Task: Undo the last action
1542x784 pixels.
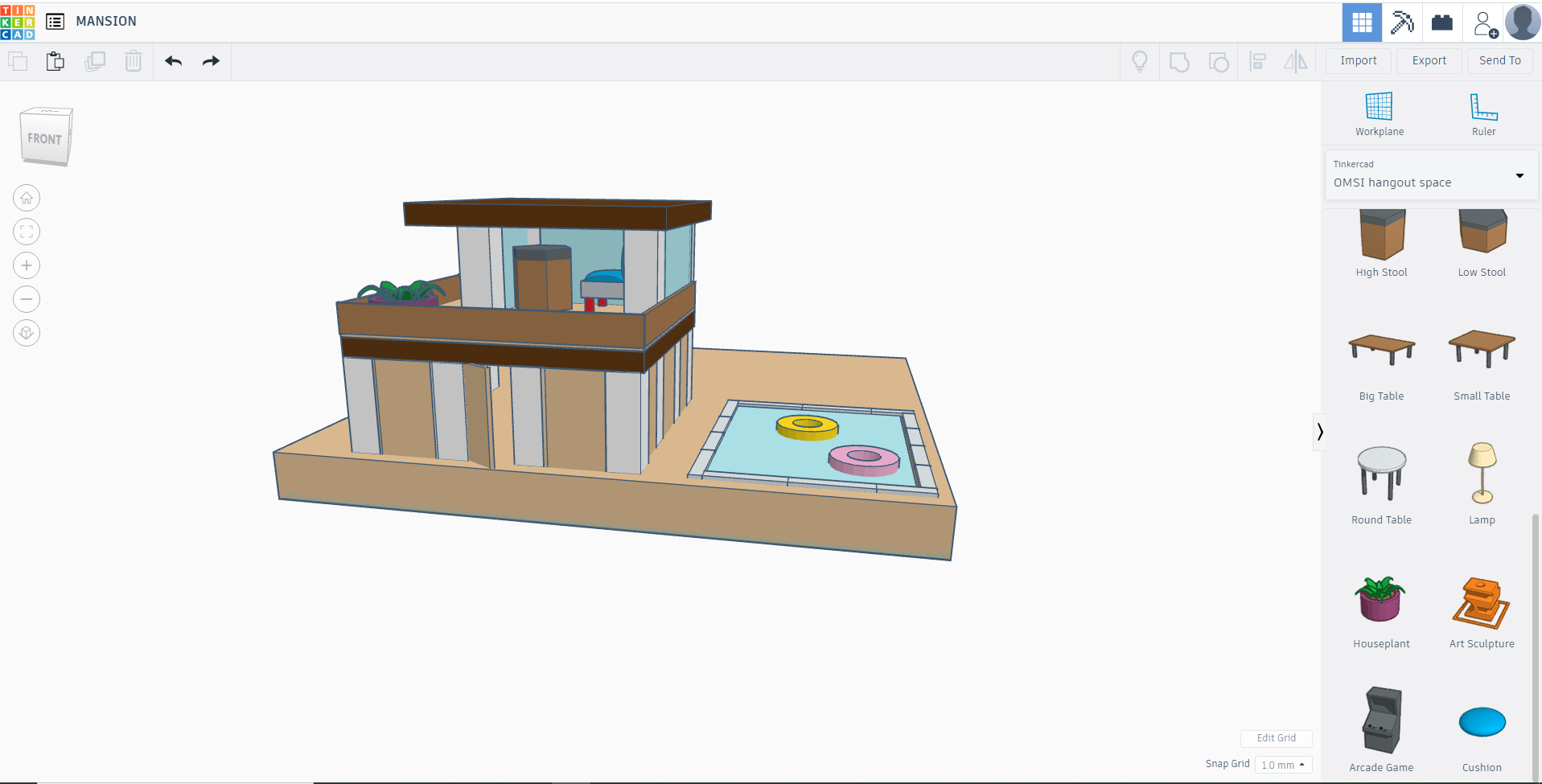Action: pos(173,60)
